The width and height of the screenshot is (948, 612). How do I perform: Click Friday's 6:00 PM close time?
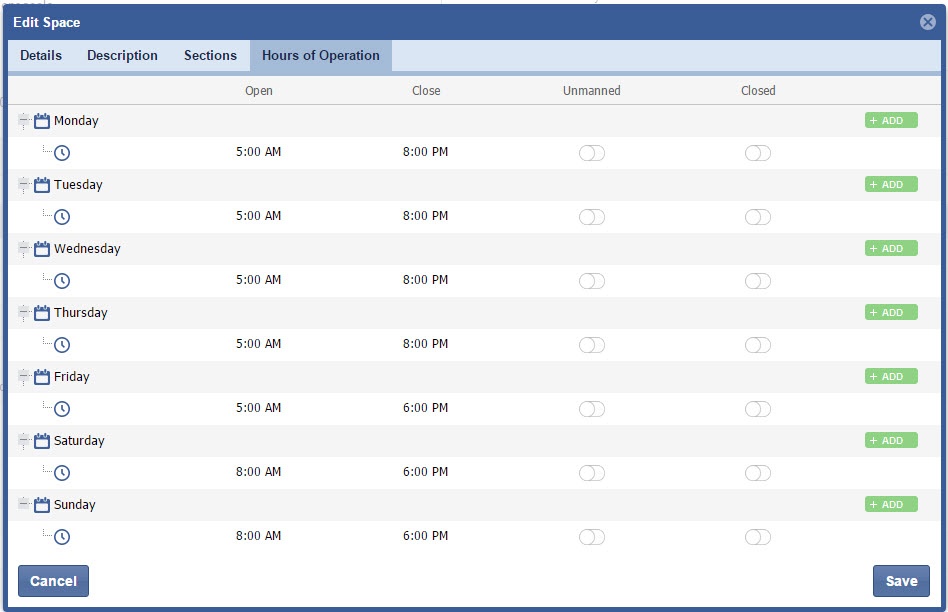point(425,408)
